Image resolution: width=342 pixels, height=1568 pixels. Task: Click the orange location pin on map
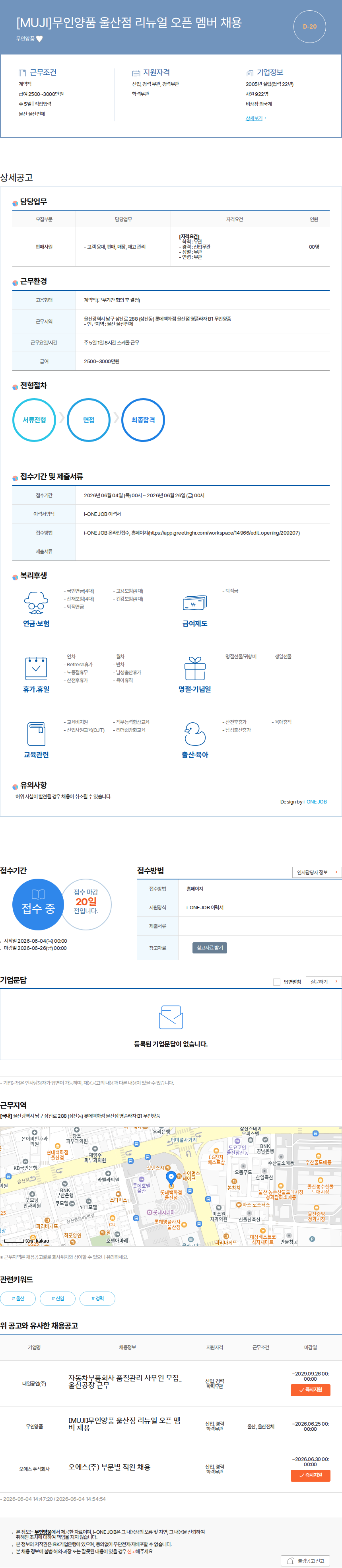click(171, 1179)
